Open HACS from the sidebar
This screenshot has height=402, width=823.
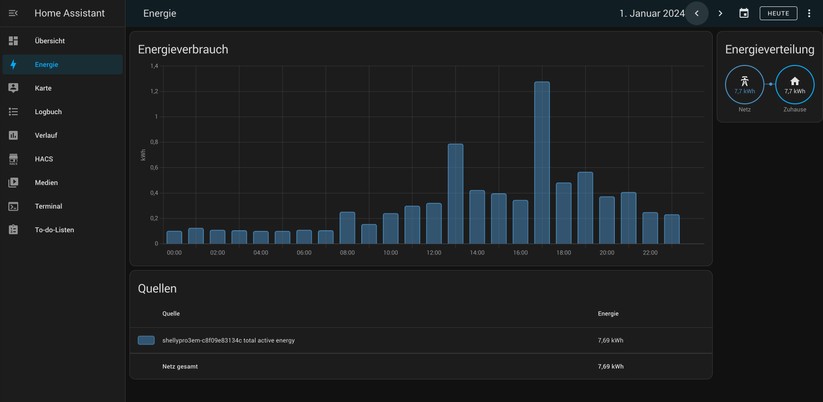(x=44, y=159)
